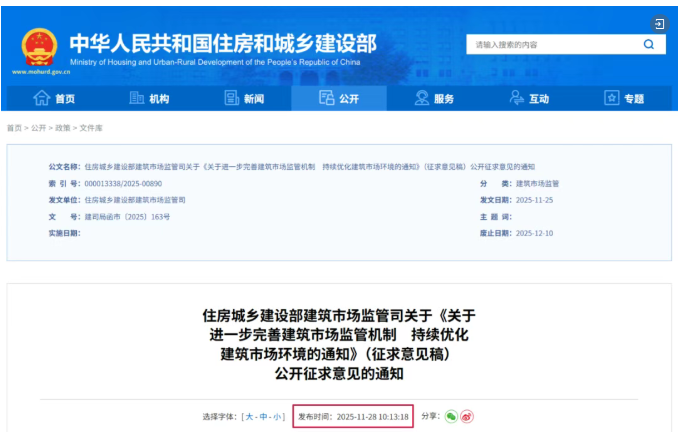
Task: Open the 专题 navigation tab
Action: tap(624, 98)
